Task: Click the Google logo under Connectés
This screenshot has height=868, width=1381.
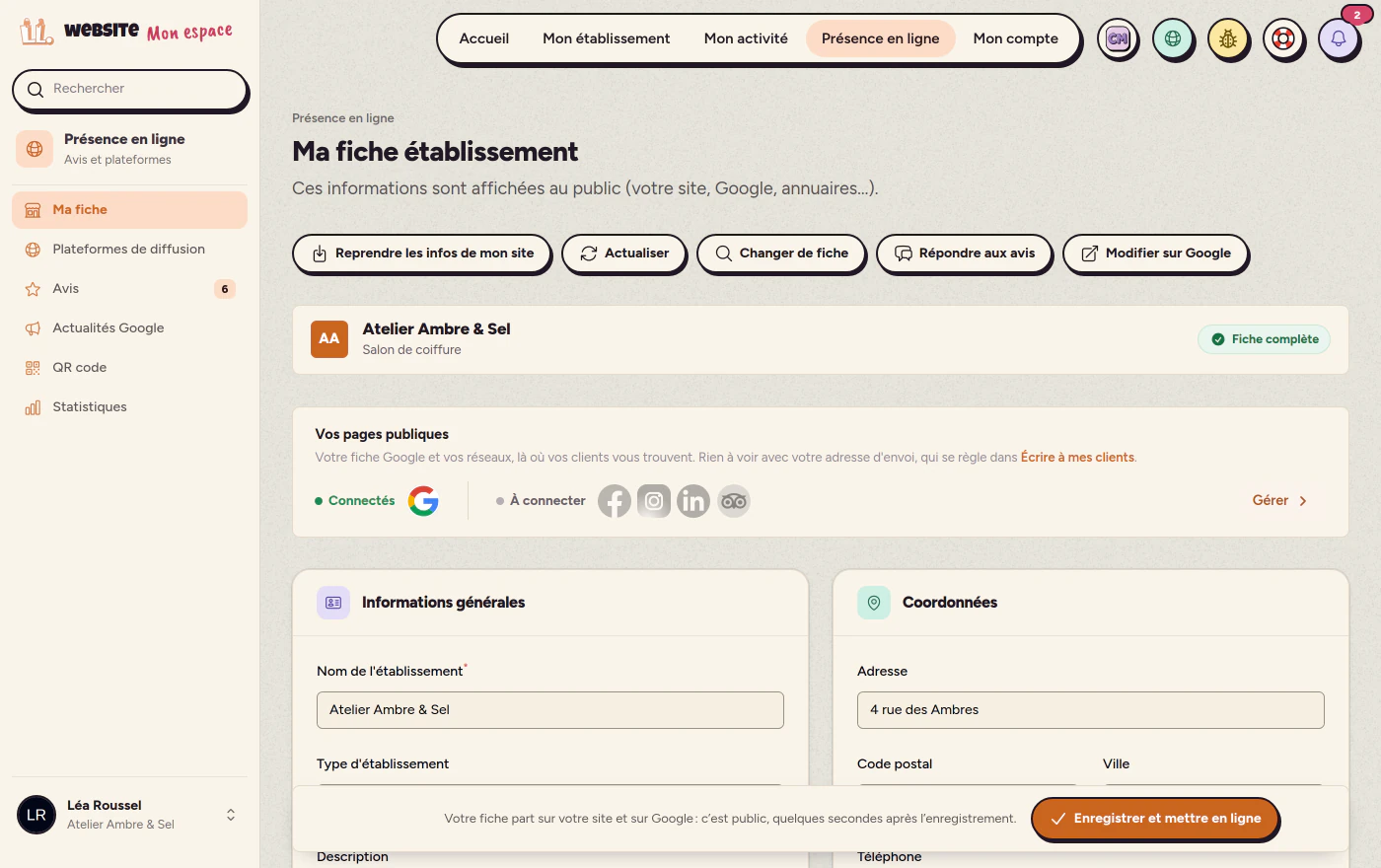Action: tap(423, 501)
